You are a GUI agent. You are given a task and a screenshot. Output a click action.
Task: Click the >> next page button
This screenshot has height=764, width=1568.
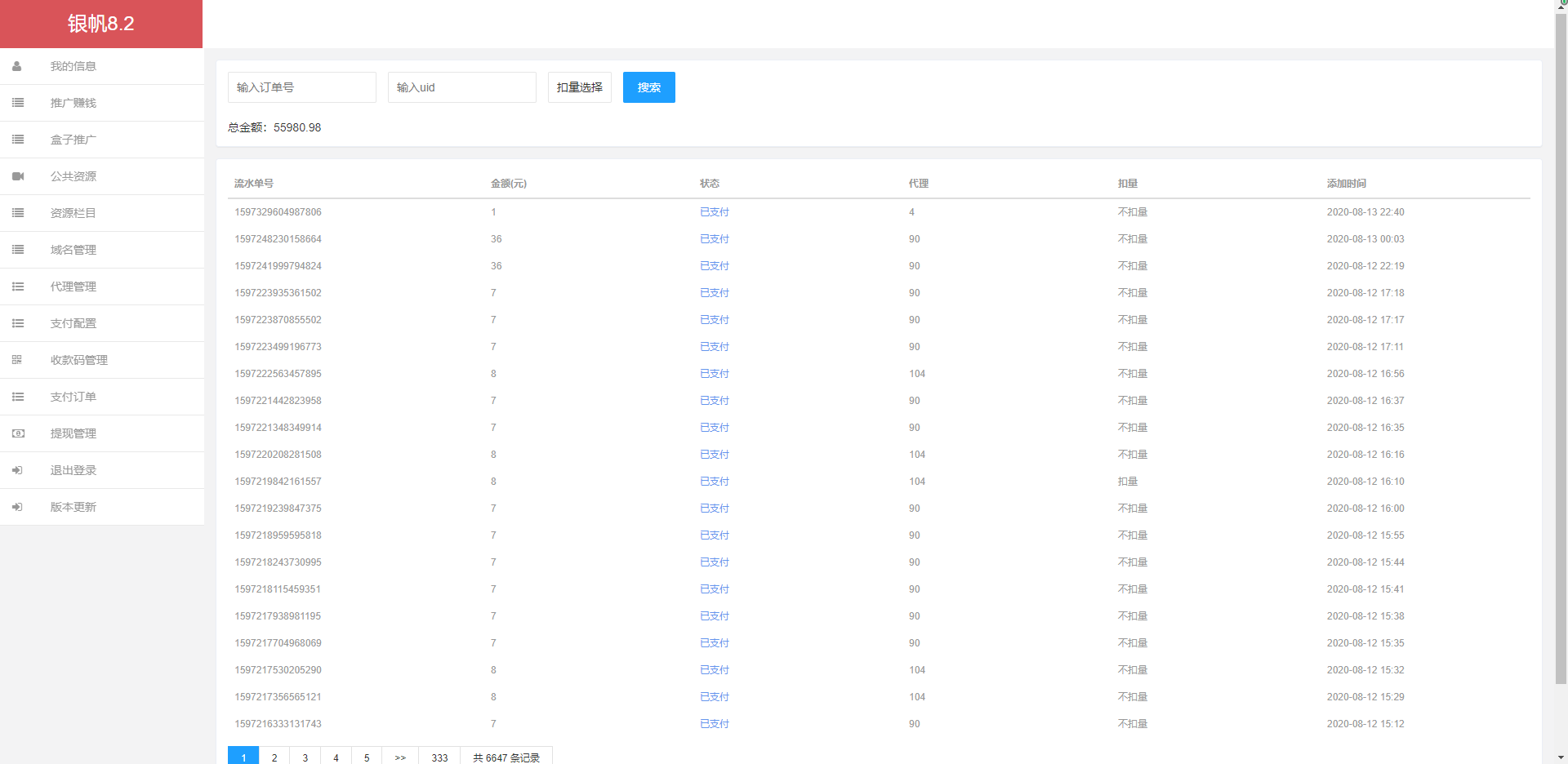(400, 757)
